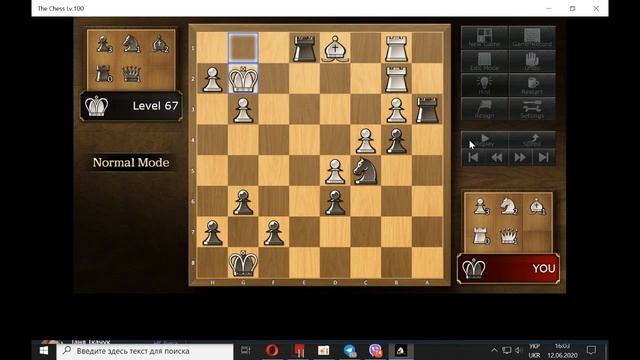The image size is (640, 360).
Task: Select the white bishop on D1
Action: tap(335, 48)
